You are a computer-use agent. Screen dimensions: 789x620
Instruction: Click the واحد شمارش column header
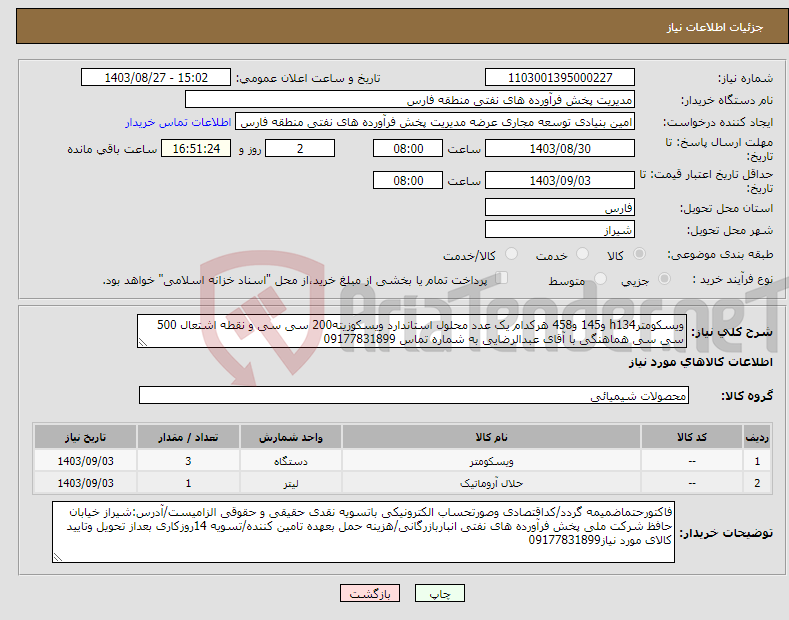click(291, 437)
